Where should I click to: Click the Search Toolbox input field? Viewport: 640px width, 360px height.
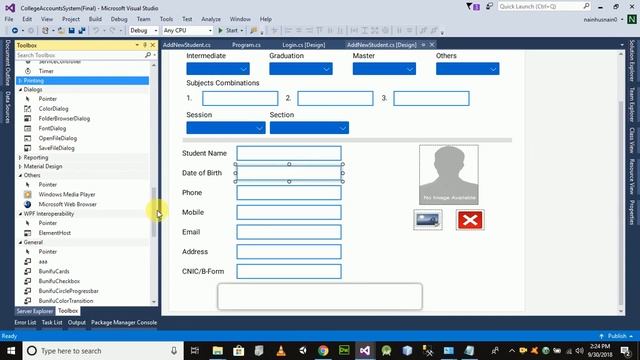[80, 55]
